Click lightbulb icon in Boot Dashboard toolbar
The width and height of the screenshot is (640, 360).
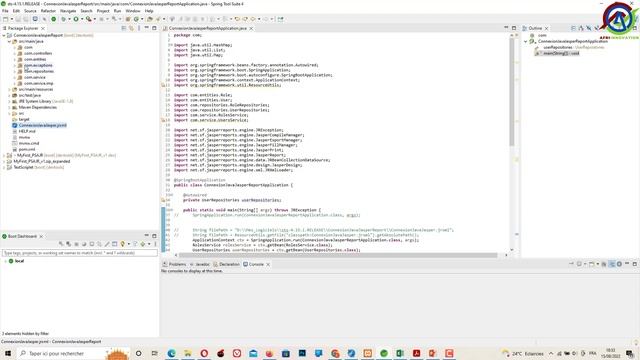(122, 244)
